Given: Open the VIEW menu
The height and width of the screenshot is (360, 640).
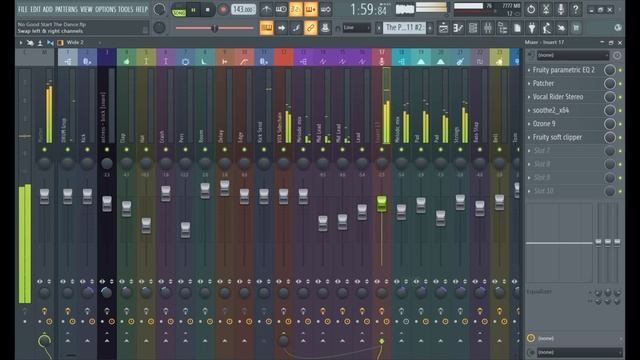Looking at the screenshot, I should pyautogui.click(x=86, y=9).
